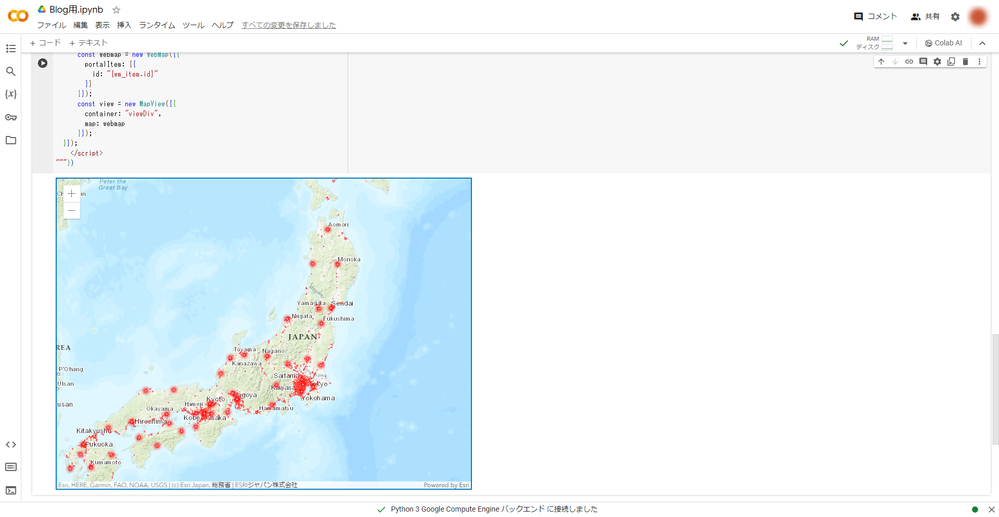Click the vertical page scrollbar
The height and width of the screenshot is (517, 999).
(x=995, y=389)
